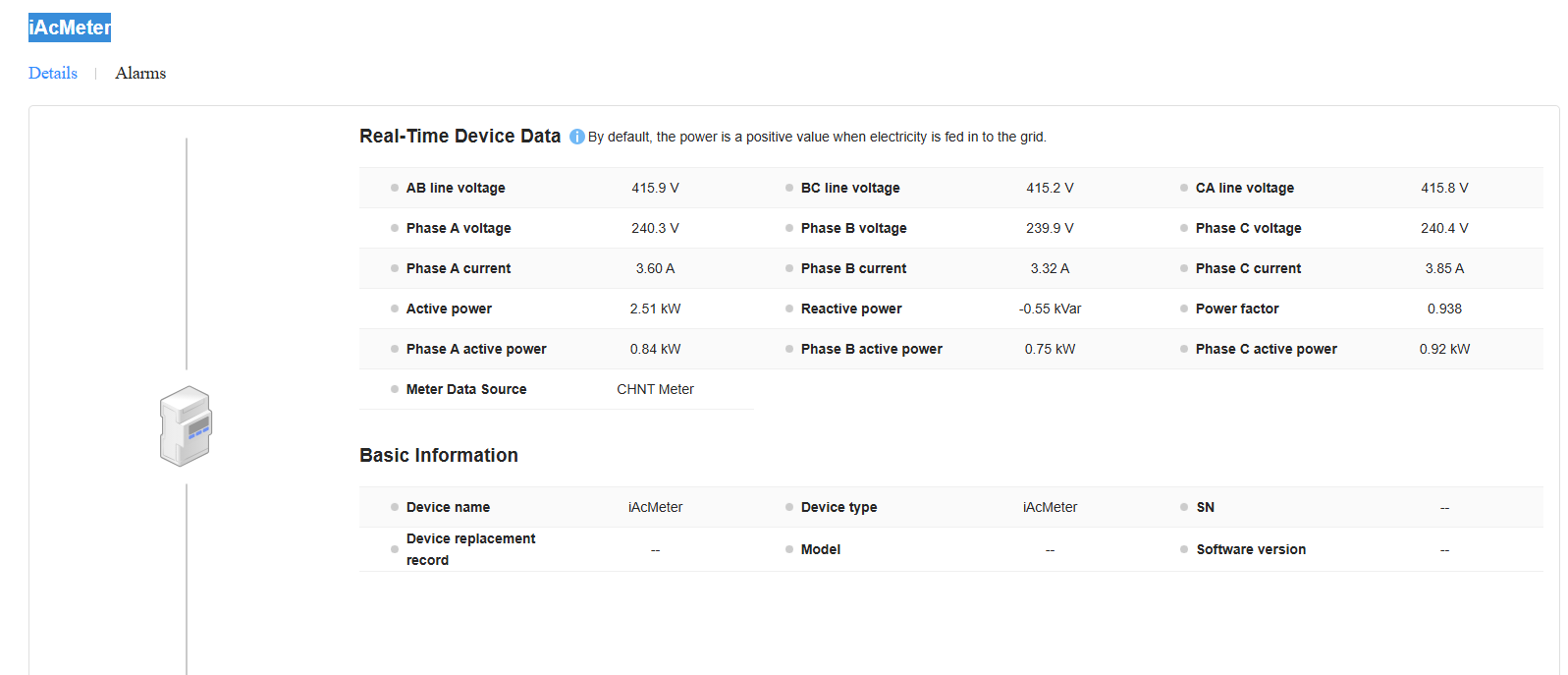Click the info icon beside Real-Time Device Data
Image resolution: width=1568 pixels, height=675 pixels.
click(577, 137)
